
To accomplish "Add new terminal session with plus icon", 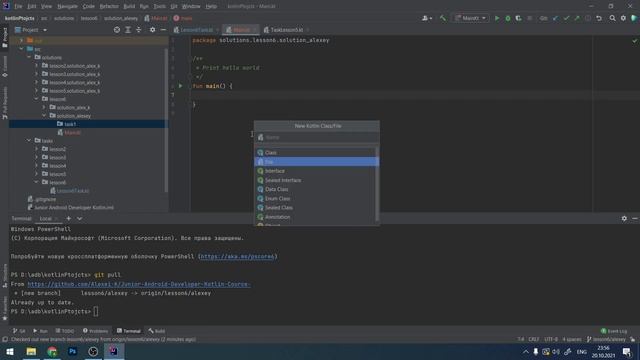I will [x=69, y=219].
